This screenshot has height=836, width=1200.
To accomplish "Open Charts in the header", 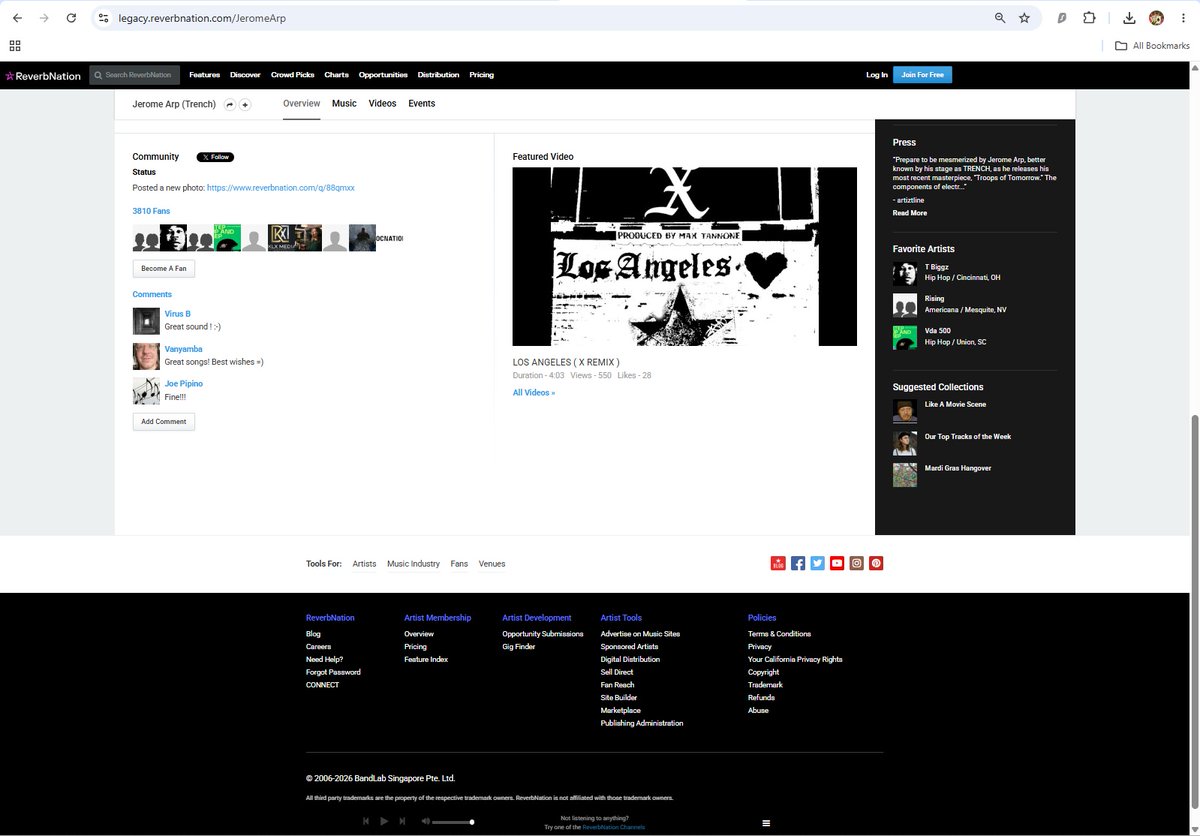I will (336, 75).
